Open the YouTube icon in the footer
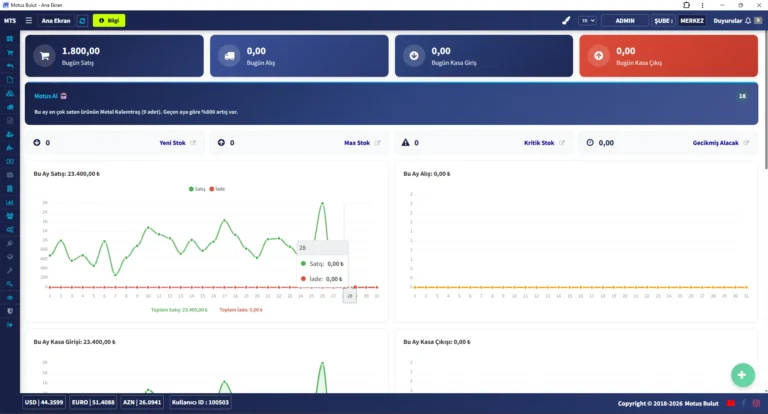This screenshot has height=414, width=768. tap(731, 403)
